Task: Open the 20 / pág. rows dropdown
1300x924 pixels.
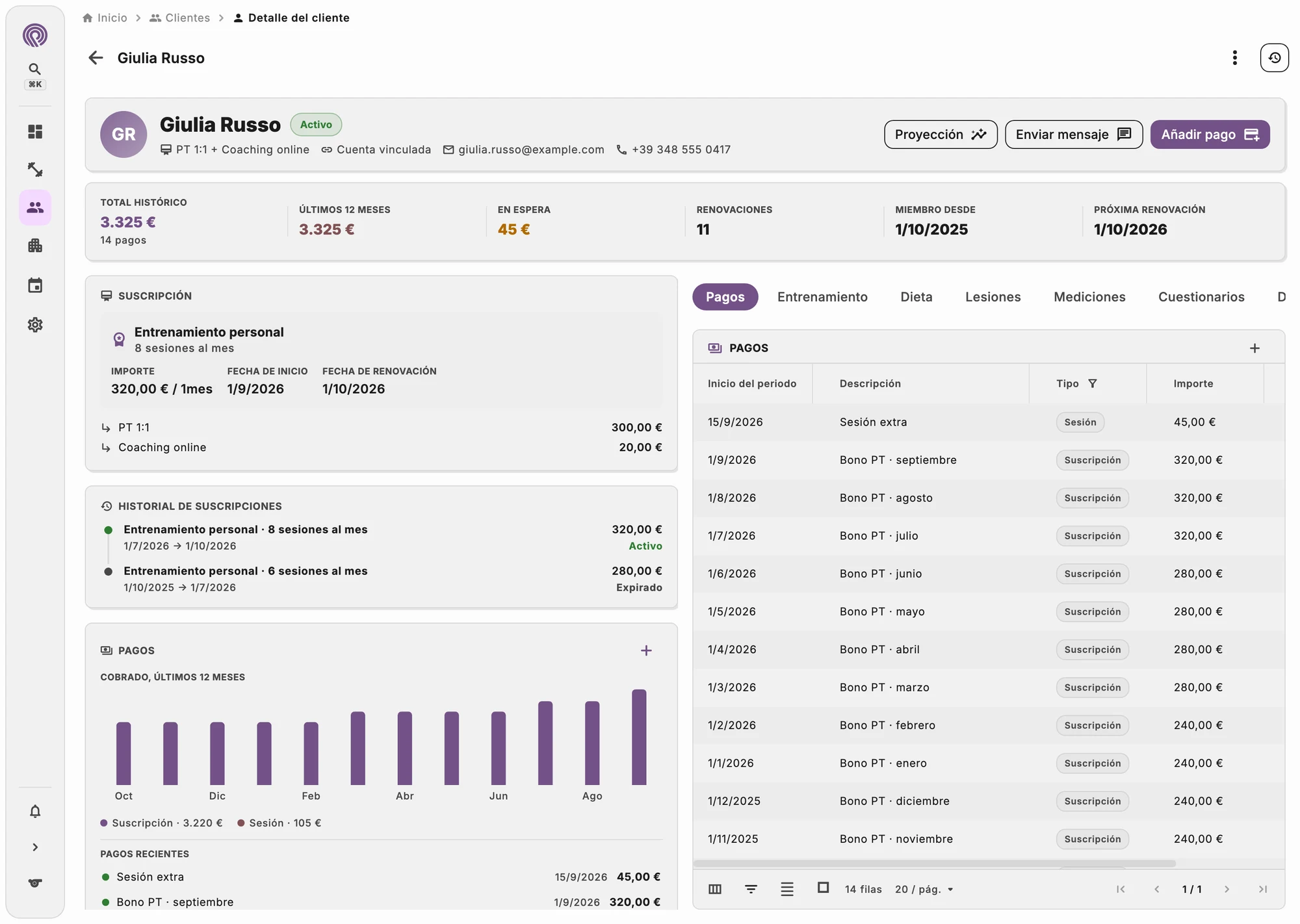Action: 924,889
